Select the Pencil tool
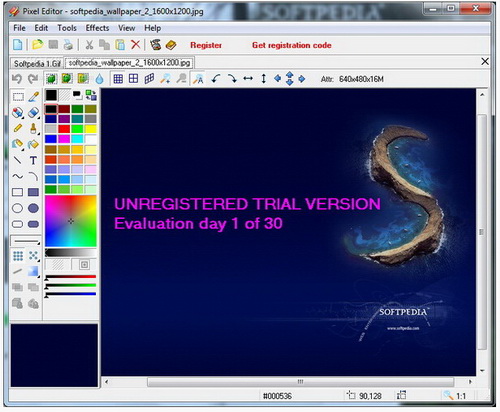This screenshot has width=500, height=412. pyautogui.click(x=18, y=128)
